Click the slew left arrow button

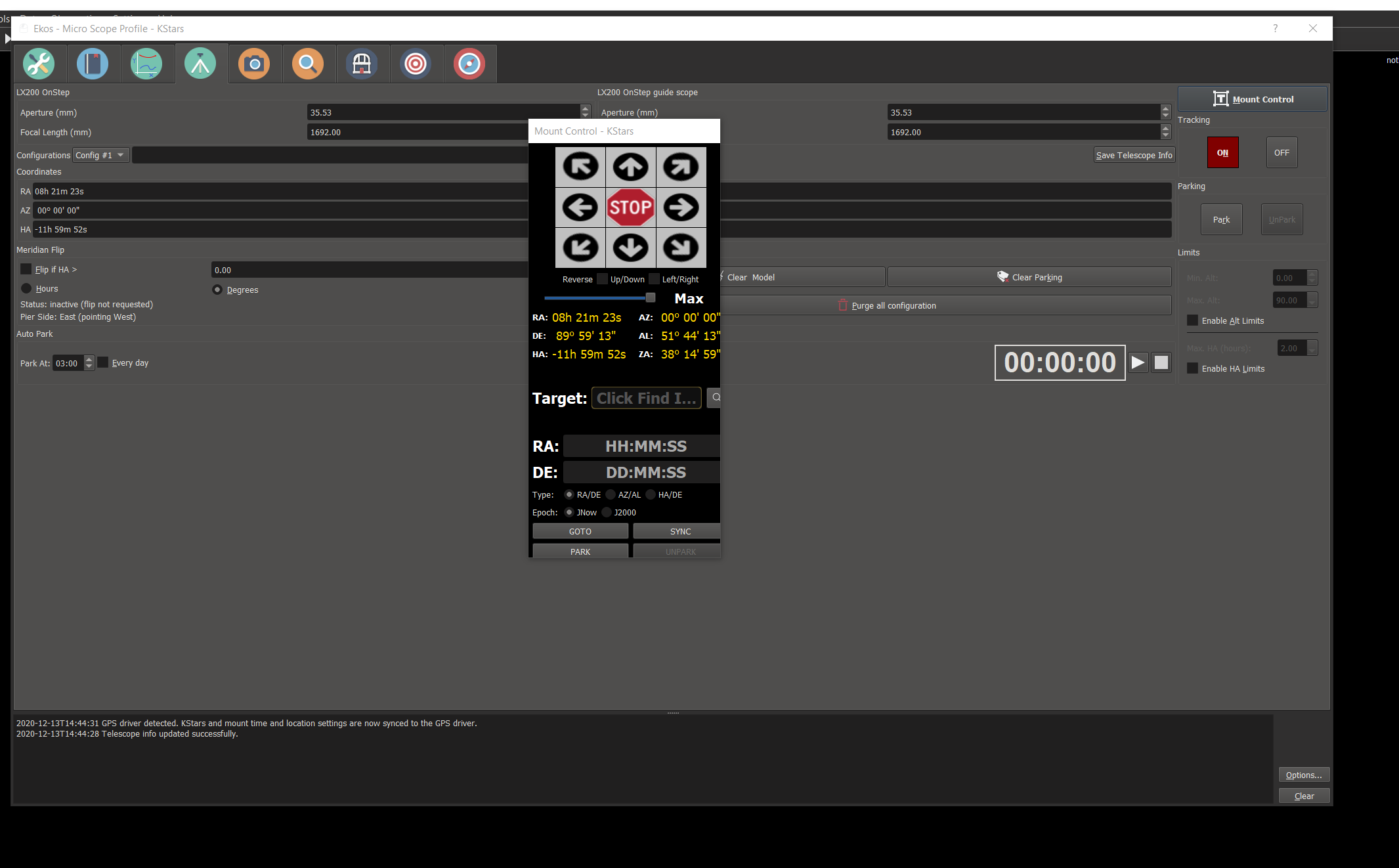coord(580,207)
